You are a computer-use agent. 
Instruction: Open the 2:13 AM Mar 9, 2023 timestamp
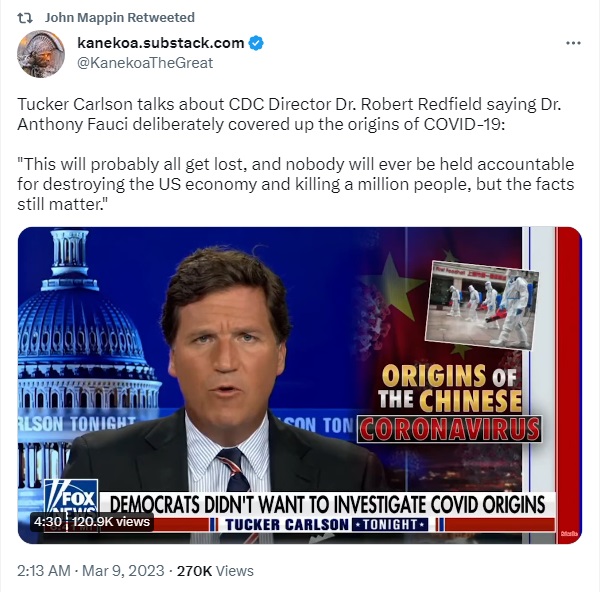[91, 571]
